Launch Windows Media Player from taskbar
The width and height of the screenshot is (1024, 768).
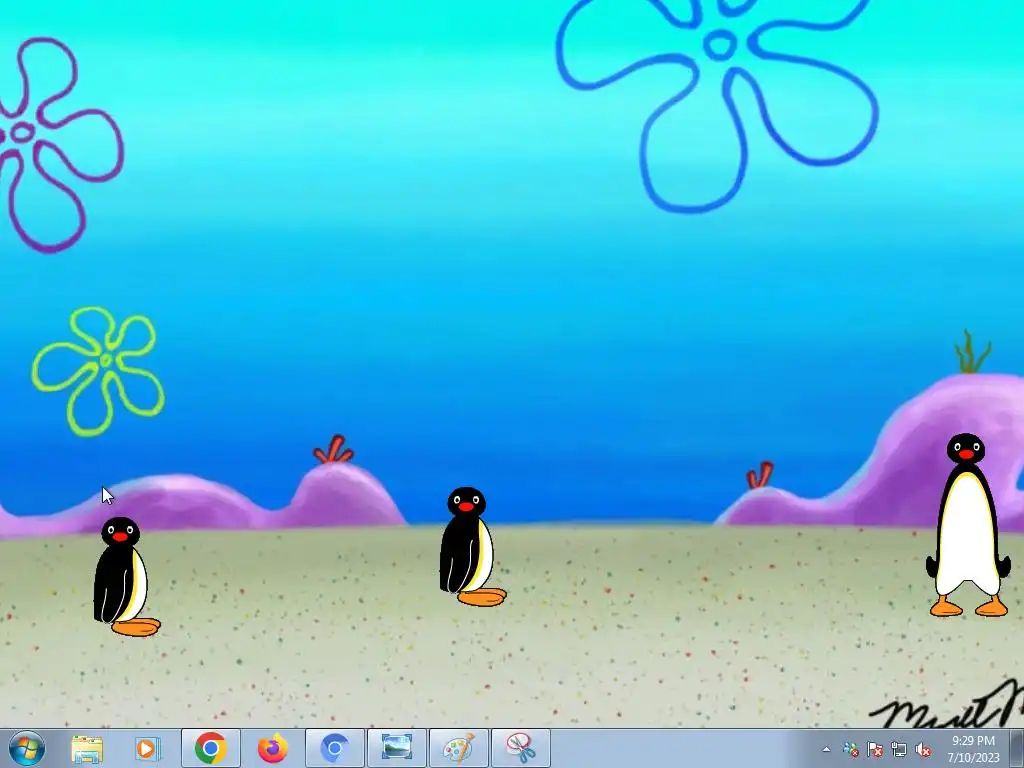pyautogui.click(x=148, y=748)
